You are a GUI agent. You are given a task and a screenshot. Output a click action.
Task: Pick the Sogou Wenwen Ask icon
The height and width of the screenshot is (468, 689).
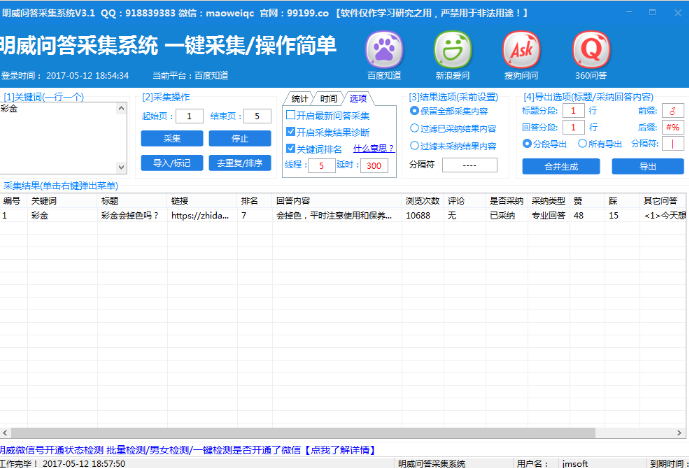(521, 50)
